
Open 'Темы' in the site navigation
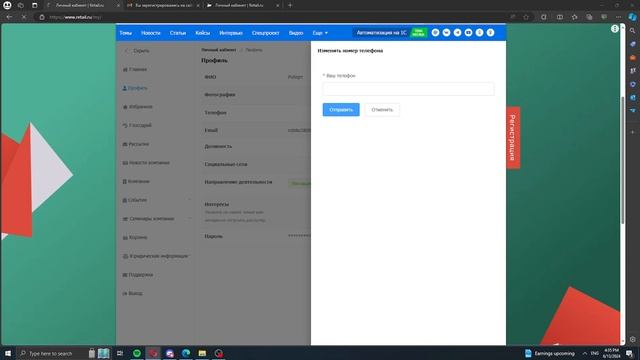[x=126, y=33]
